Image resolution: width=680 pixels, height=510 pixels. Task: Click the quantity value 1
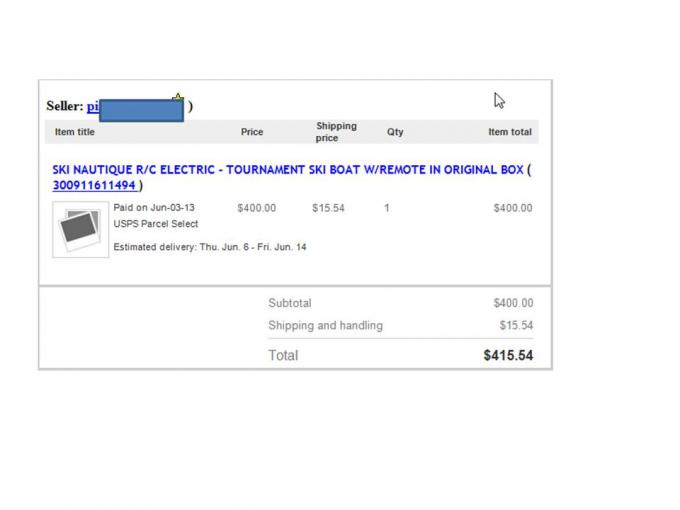(387, 208)
